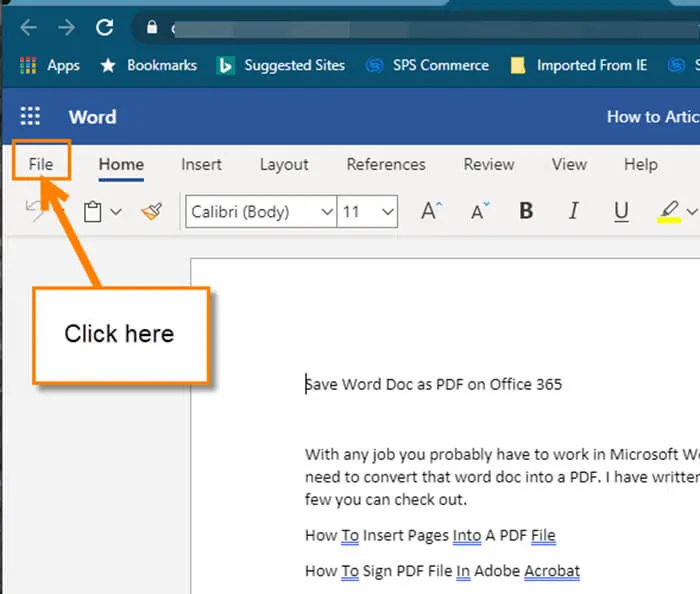Apply yellow text highlight color
The image size is (700, 594).
[669, 212]
